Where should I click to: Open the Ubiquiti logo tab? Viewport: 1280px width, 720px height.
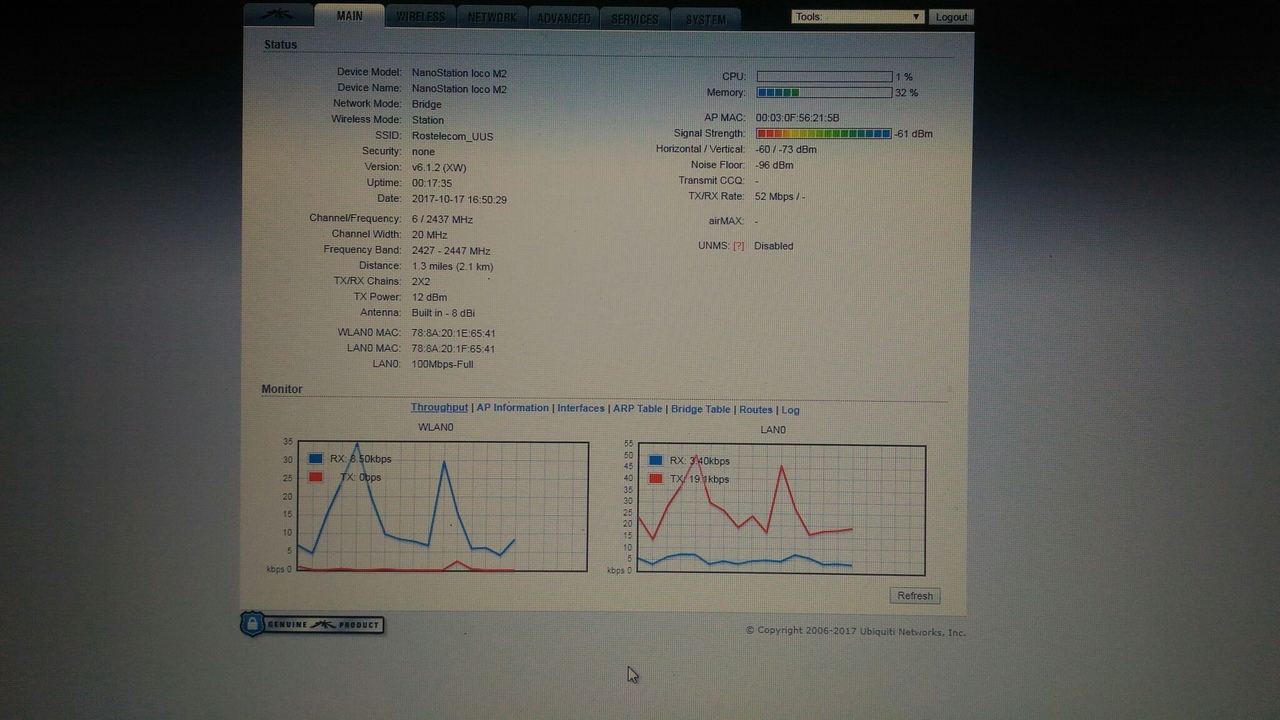click(x=278, y=15)
